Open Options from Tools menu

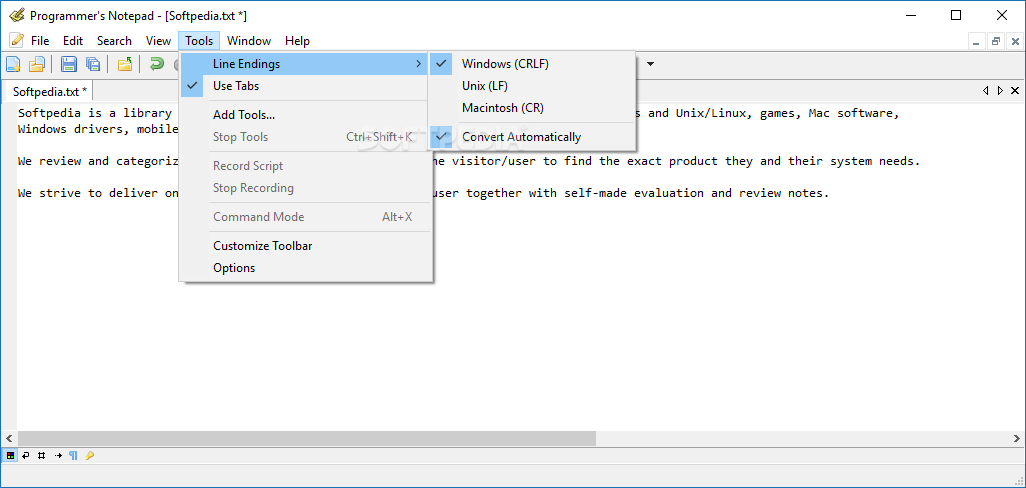[x=306, y=268]
